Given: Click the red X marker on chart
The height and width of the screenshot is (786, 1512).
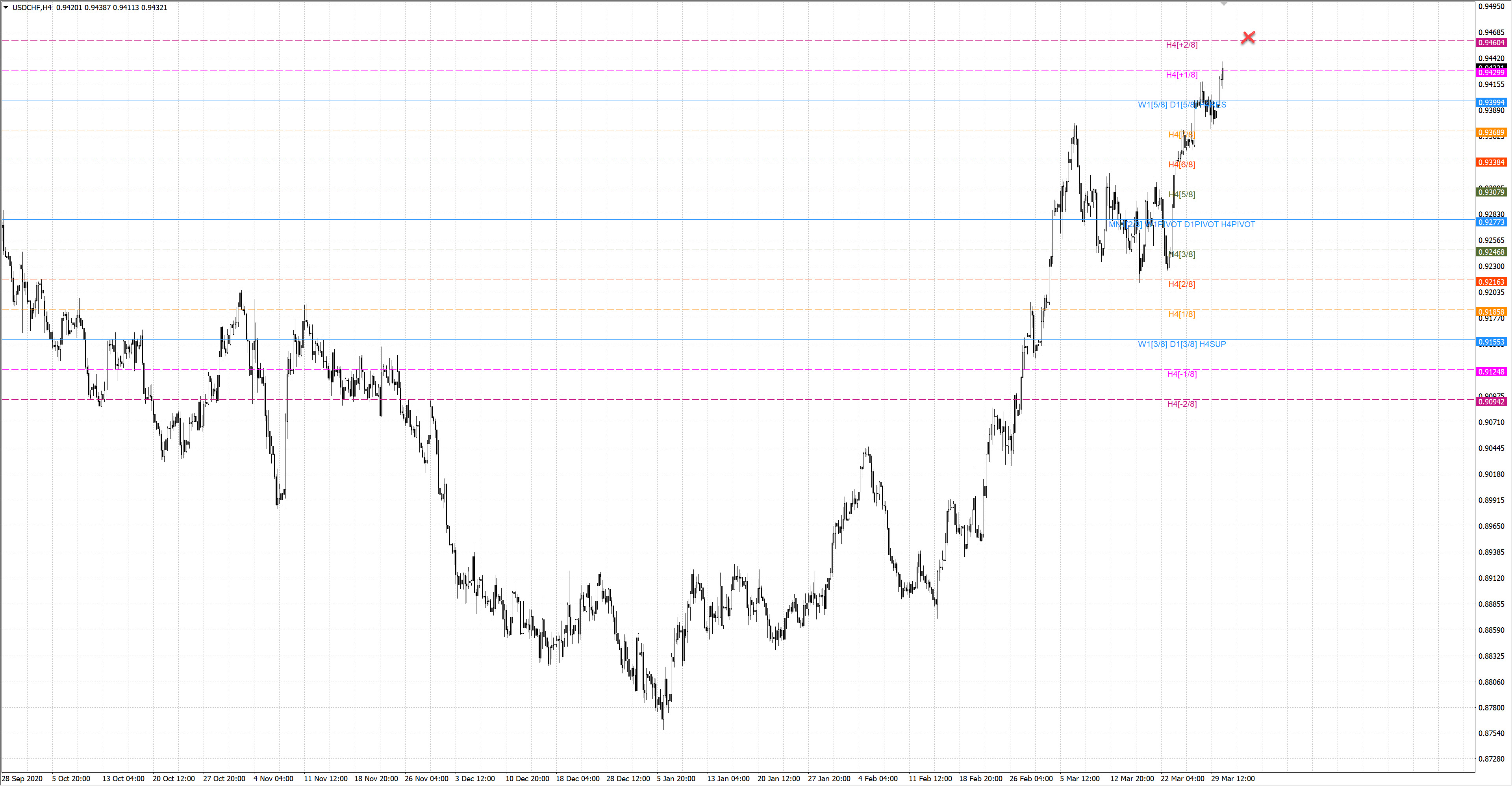Looking at the screenshot, I should (x=1248, y=37).
